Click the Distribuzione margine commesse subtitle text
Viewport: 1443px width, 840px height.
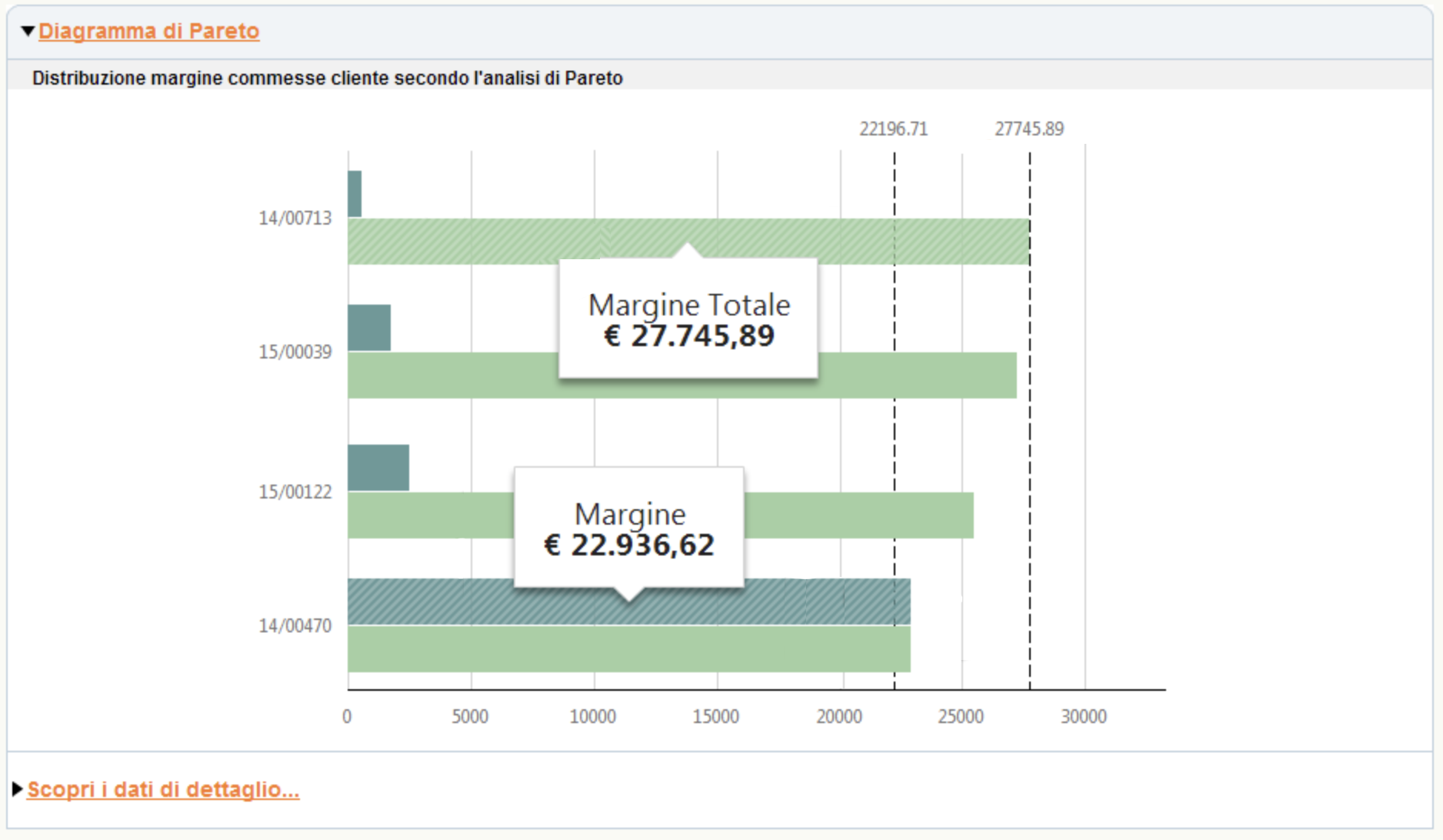(328, 78)
